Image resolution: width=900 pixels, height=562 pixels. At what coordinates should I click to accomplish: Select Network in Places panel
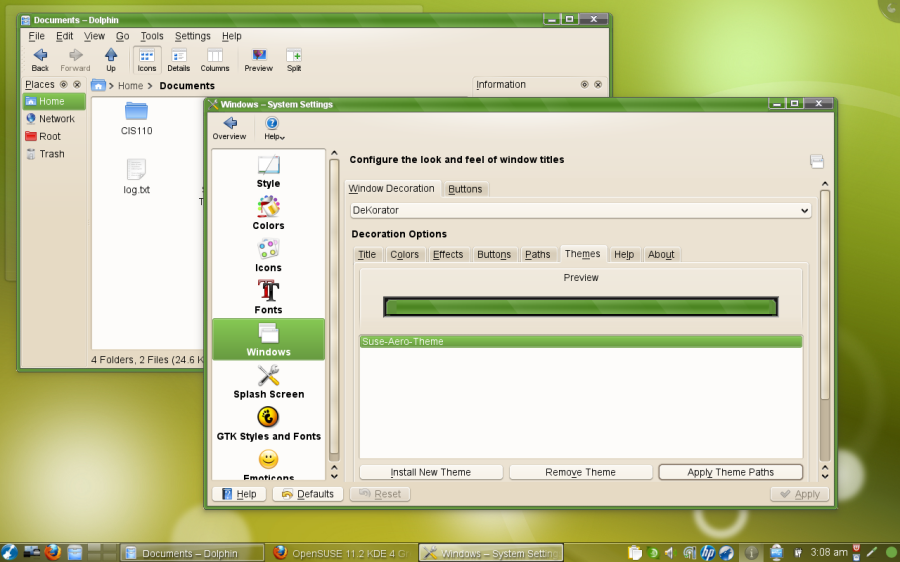pyautogui.click(x=54, y=119)
